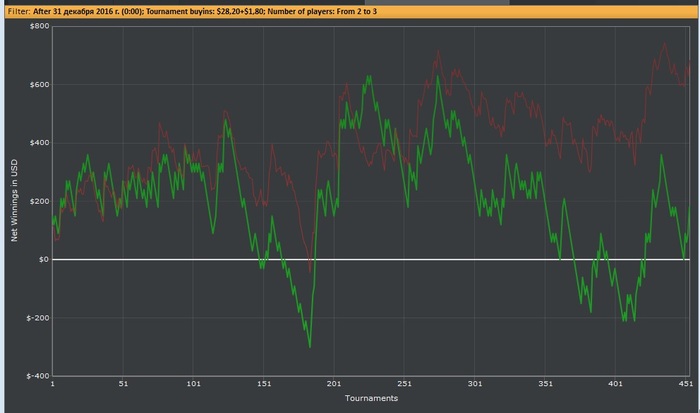The height and width of the screenshot is (413, 700).
Task: Click the $0 y-axis label
Action: coord(44,259)
